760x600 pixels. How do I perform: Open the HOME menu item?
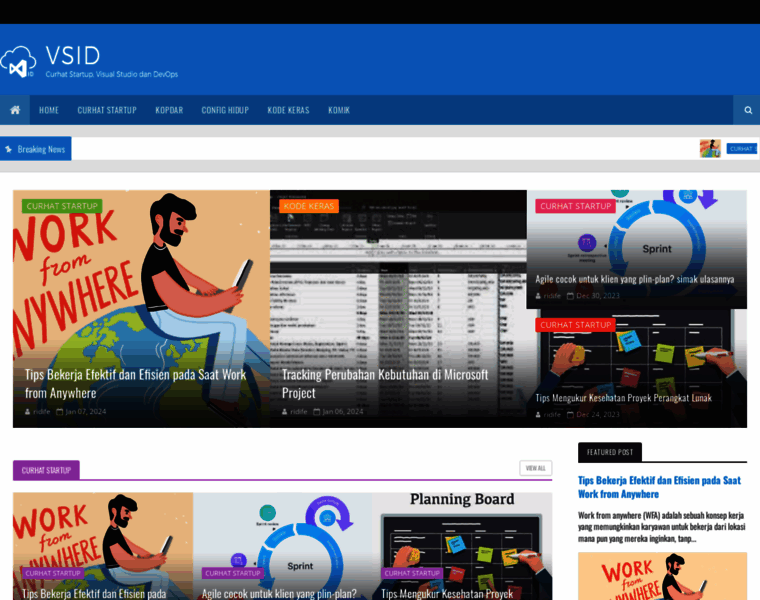(x=49, y=110)
